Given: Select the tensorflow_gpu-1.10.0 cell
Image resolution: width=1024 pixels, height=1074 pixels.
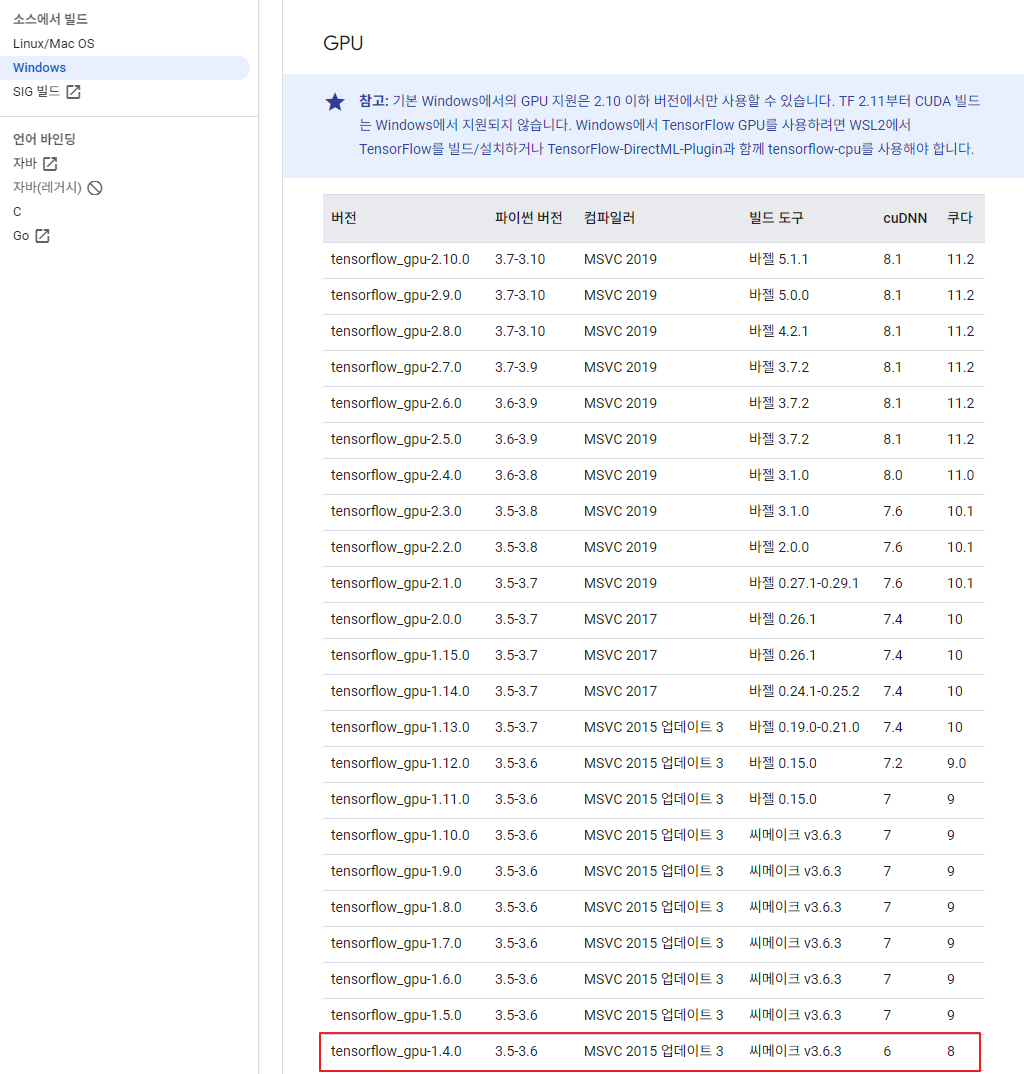Looking at the screenshot, I should click(x=400, y=835).
